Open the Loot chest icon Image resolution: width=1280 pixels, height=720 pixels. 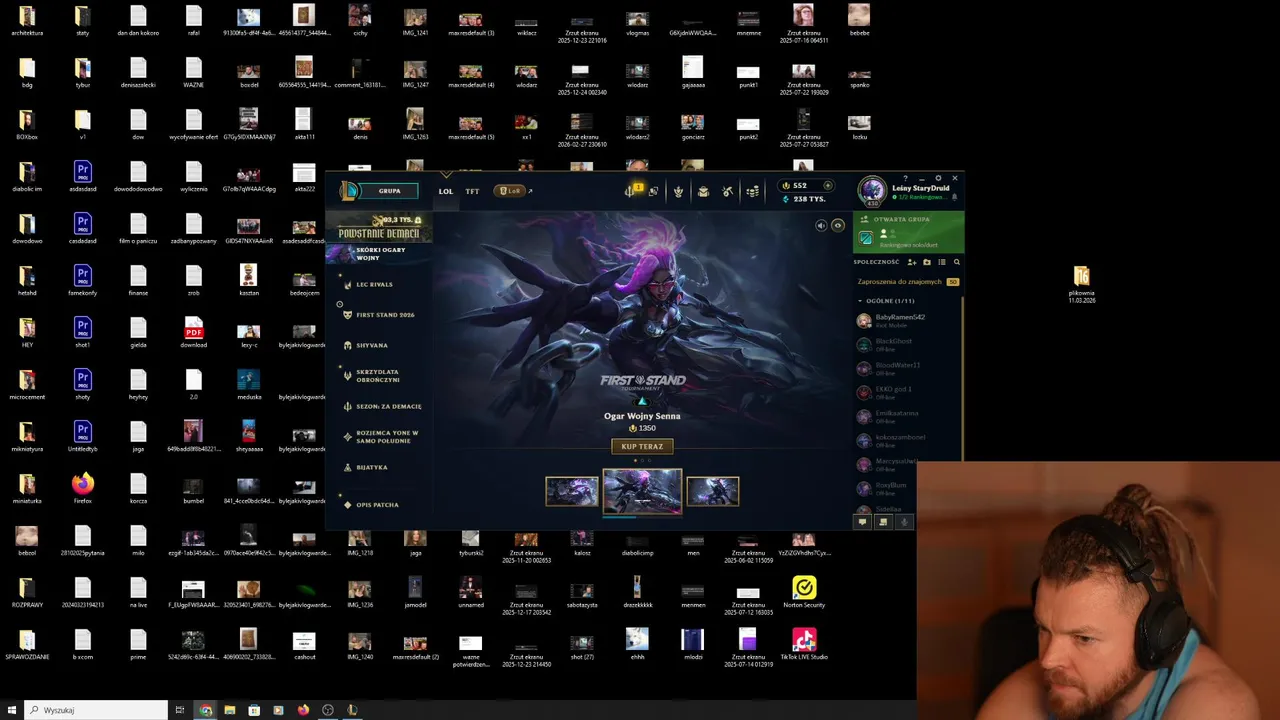point(703,191)
